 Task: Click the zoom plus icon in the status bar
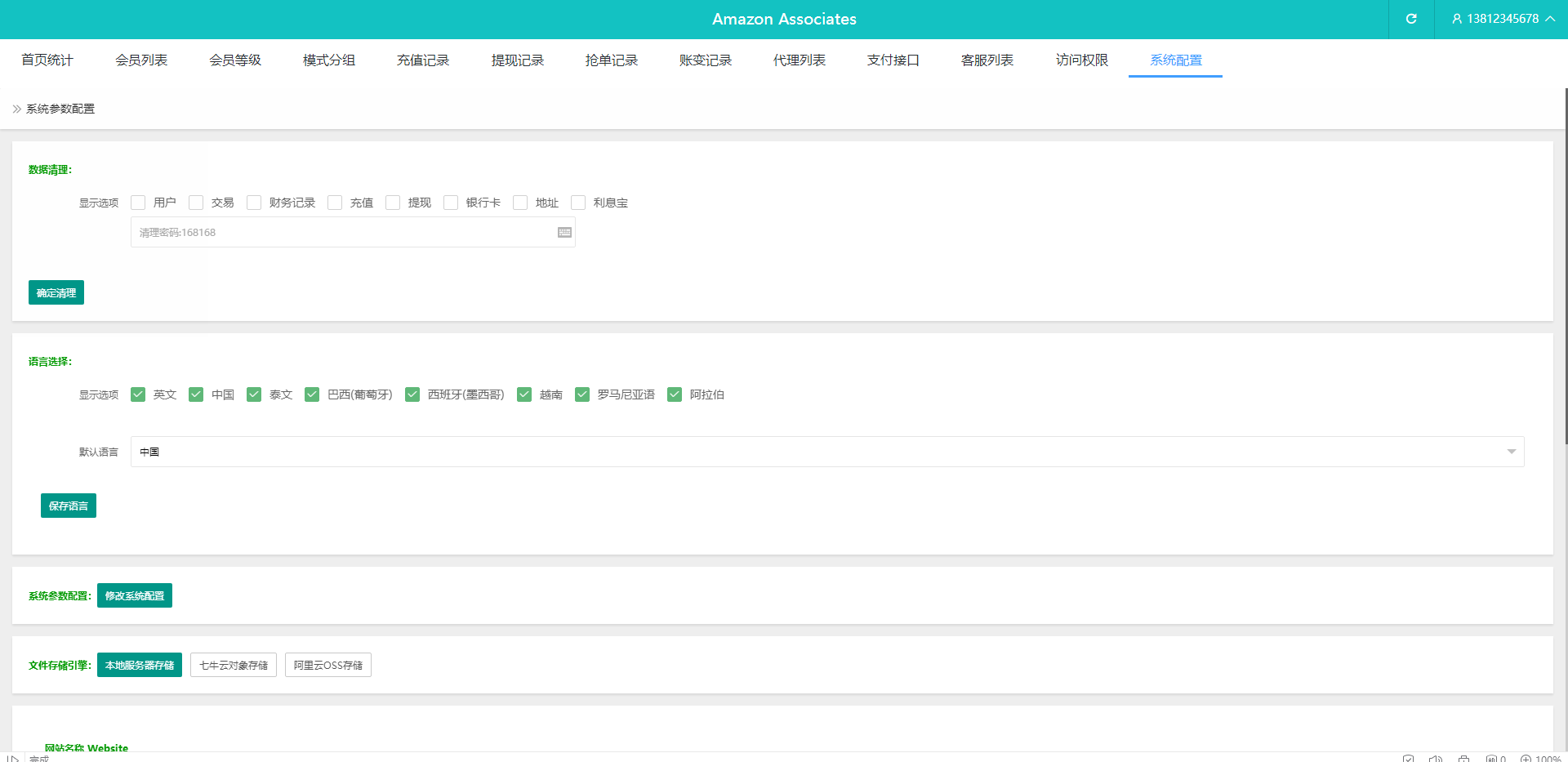coord(1526,758)
